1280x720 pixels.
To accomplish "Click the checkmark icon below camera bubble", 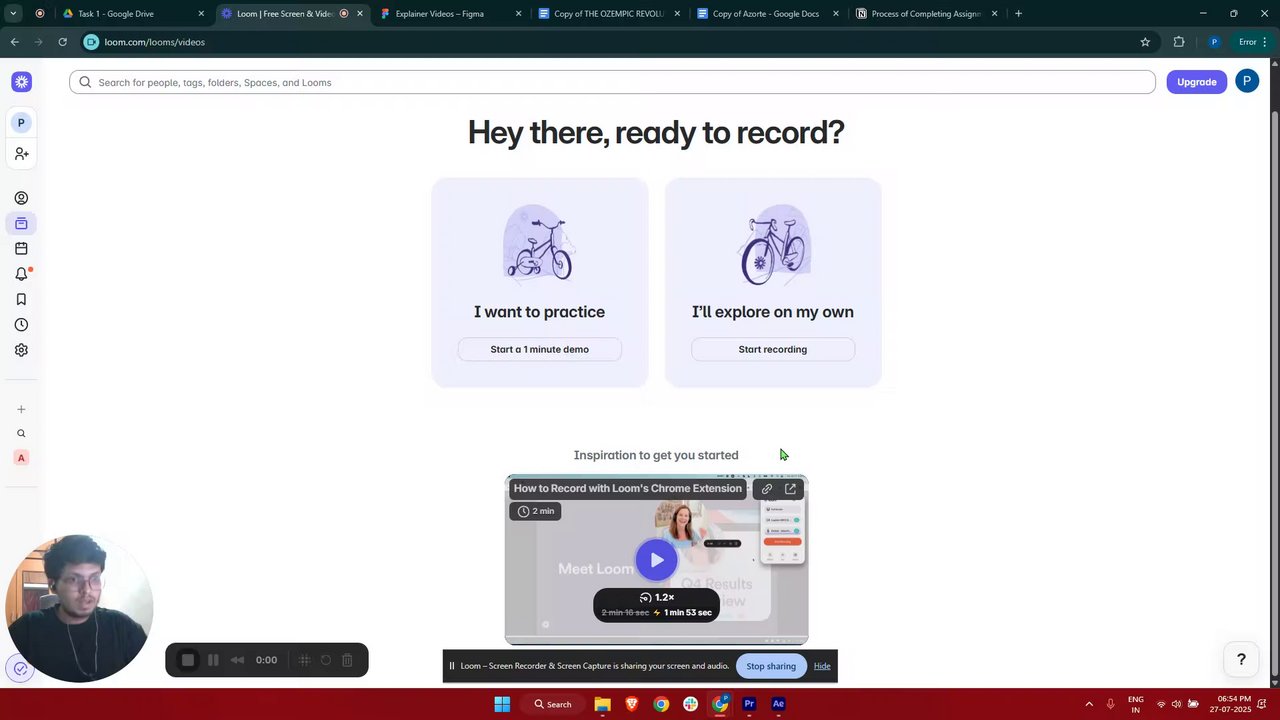I will (20, 668).
